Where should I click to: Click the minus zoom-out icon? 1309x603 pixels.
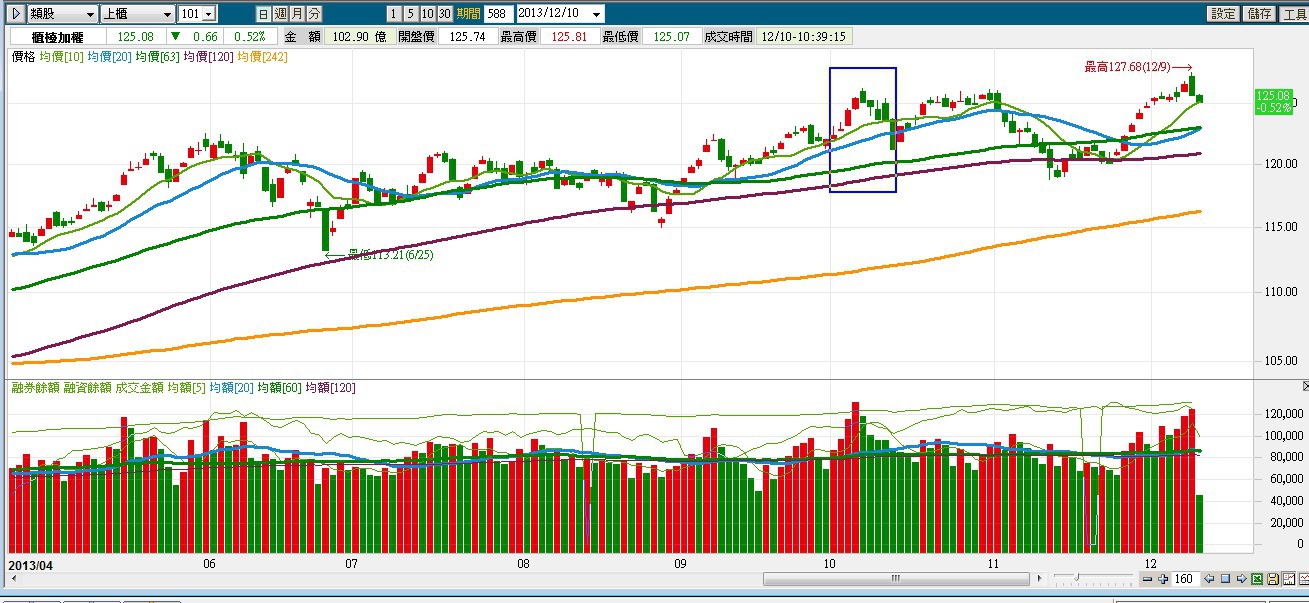(1148, 579)
